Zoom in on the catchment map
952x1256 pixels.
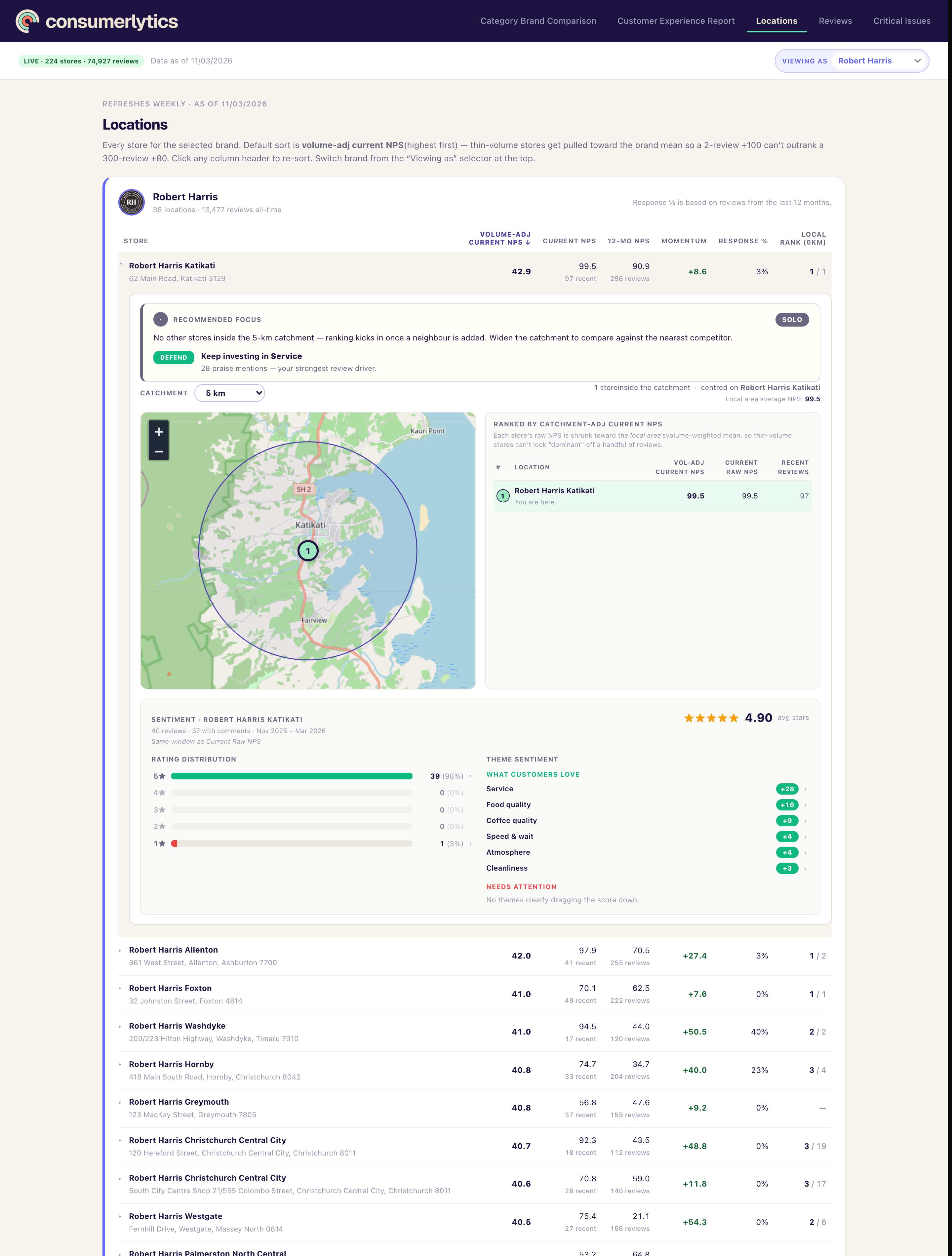pos(159,432)
